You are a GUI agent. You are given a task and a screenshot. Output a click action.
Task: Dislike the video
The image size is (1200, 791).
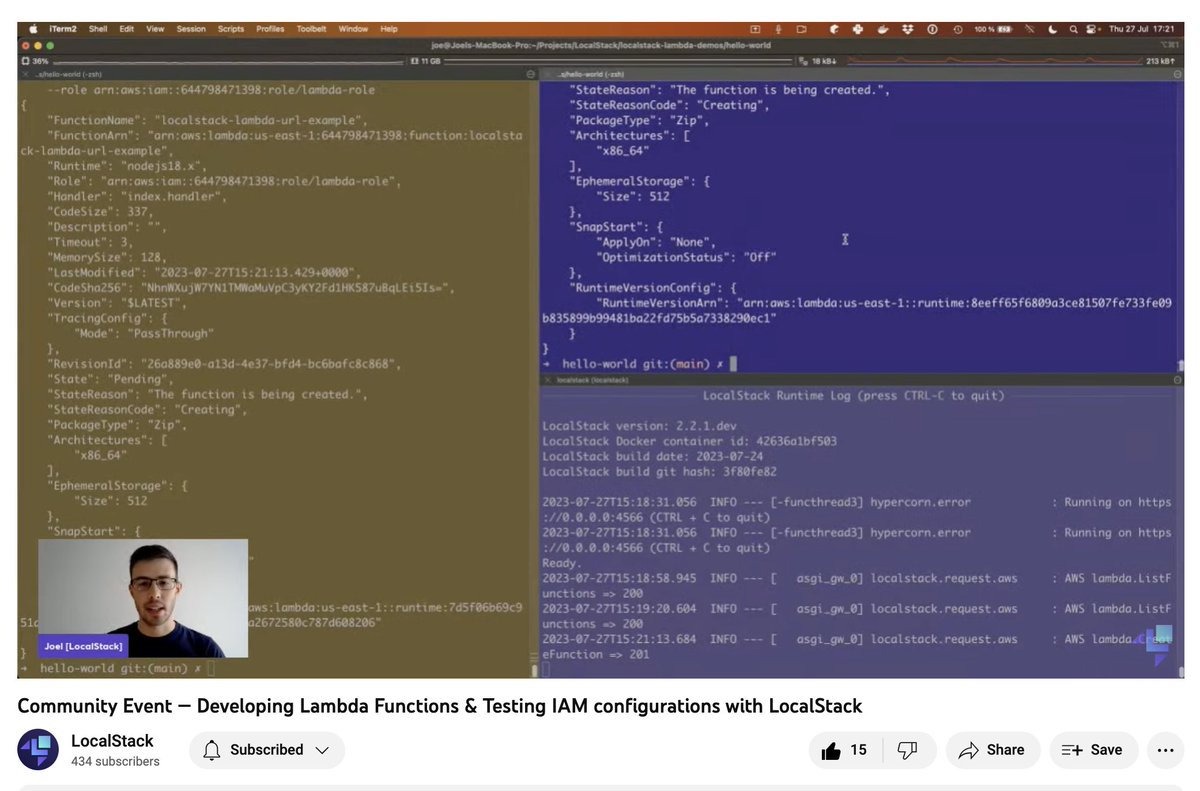tap(908, 750)
